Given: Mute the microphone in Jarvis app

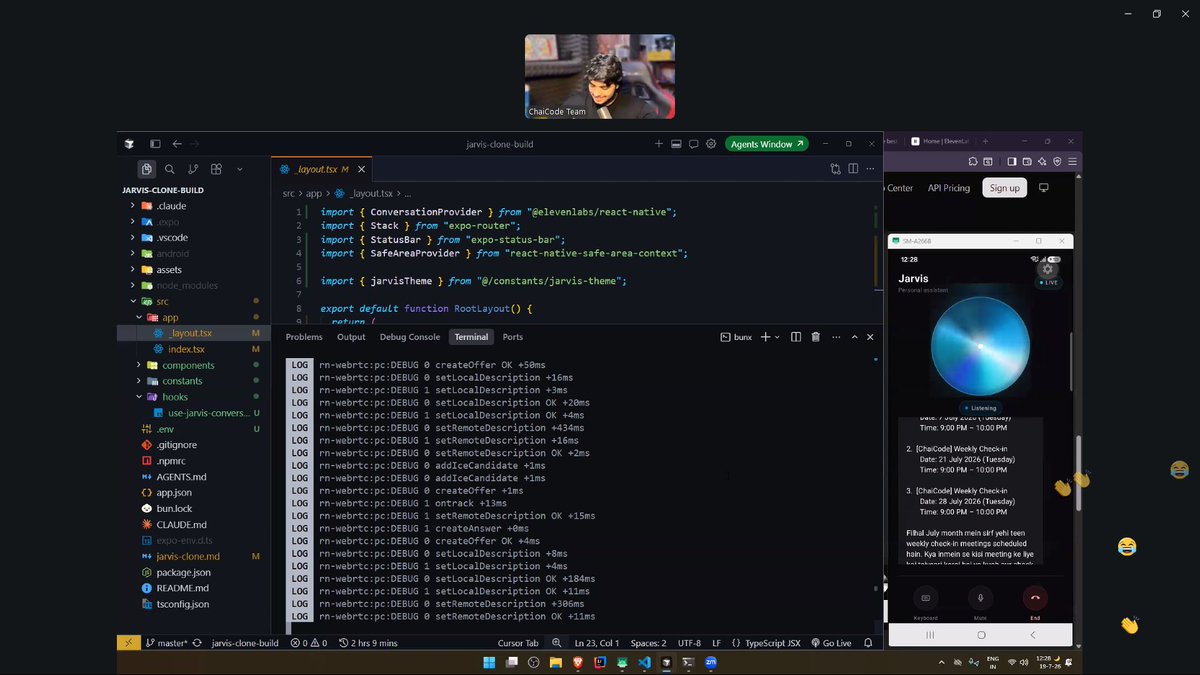Looking at the screenshot, I should pyautogui.click(x=980, y=598).
